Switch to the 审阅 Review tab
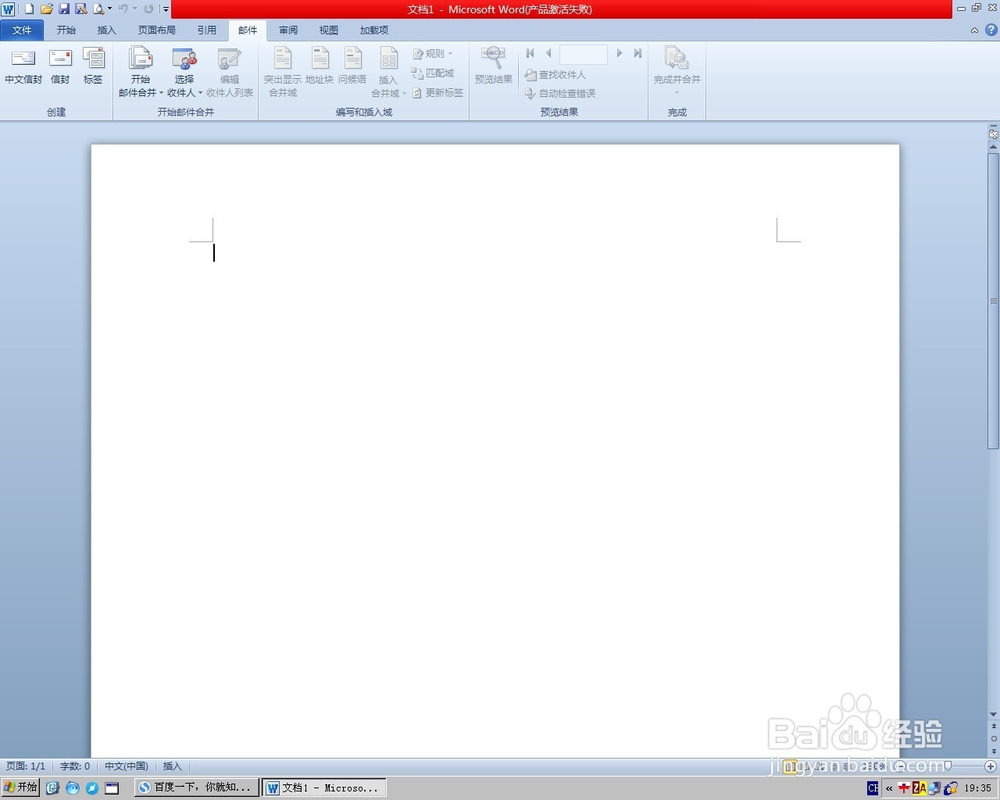This screenshot has height=800, width=1000. point(288,30)
